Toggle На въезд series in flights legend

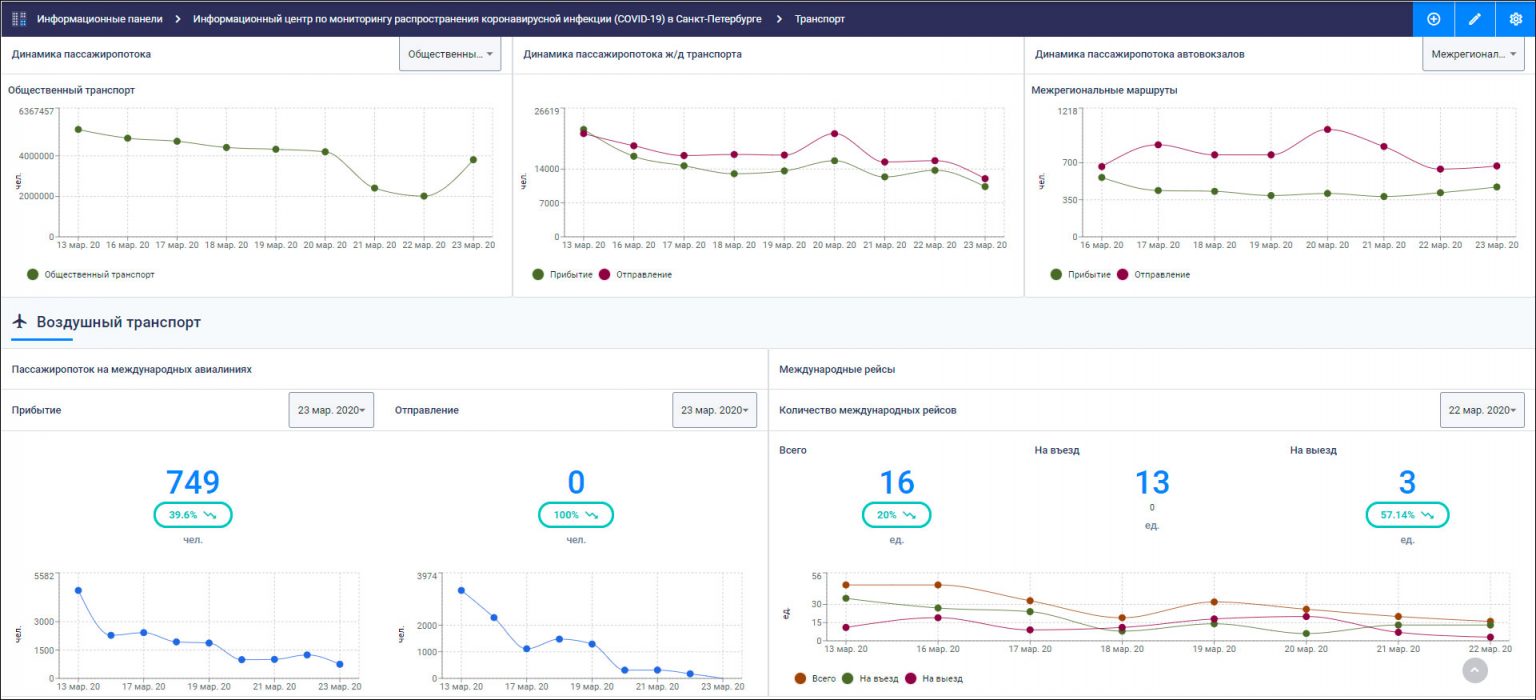871,678
